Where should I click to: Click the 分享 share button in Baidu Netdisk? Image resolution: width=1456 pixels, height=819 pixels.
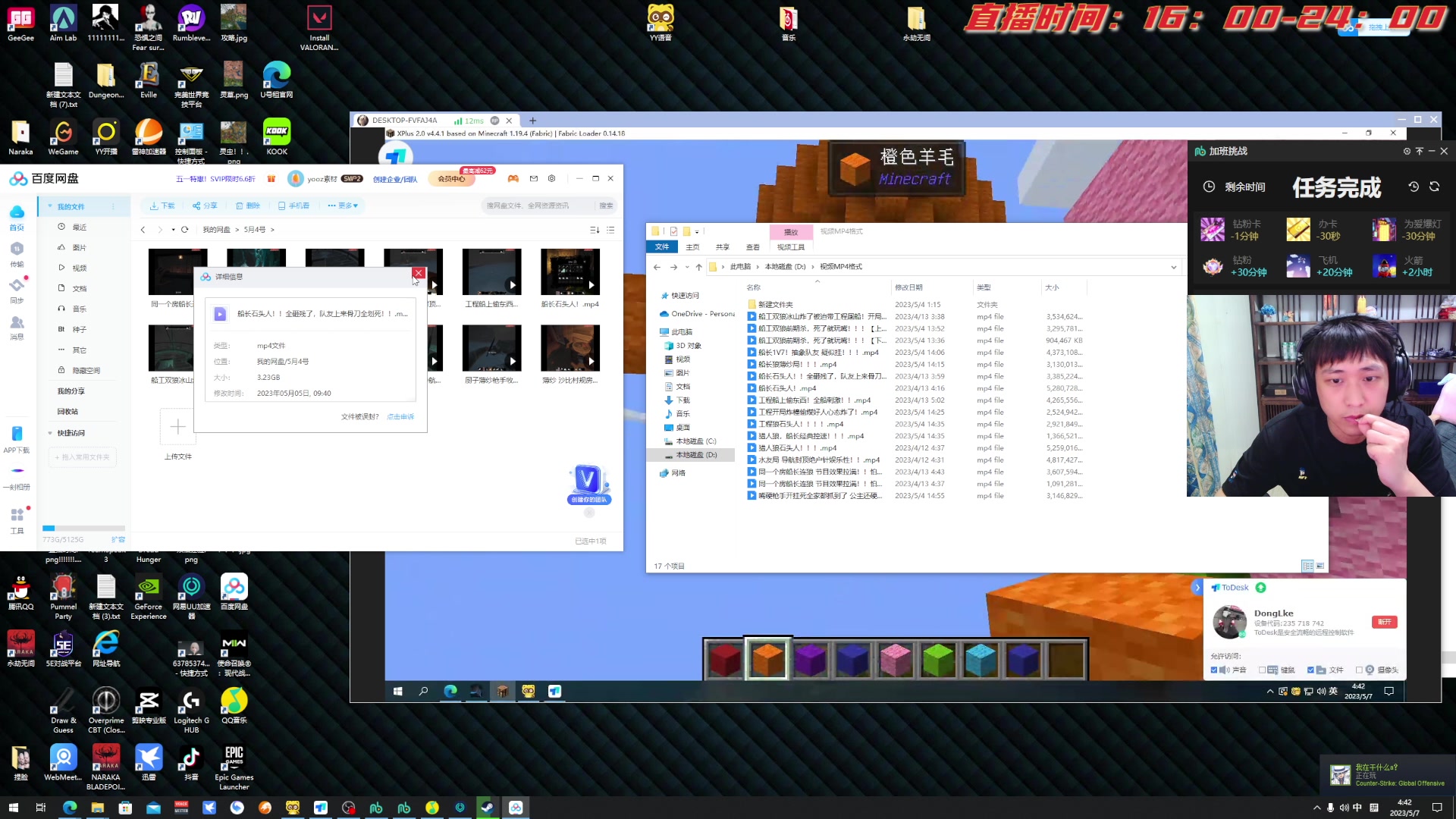click(x=205, y=206)
